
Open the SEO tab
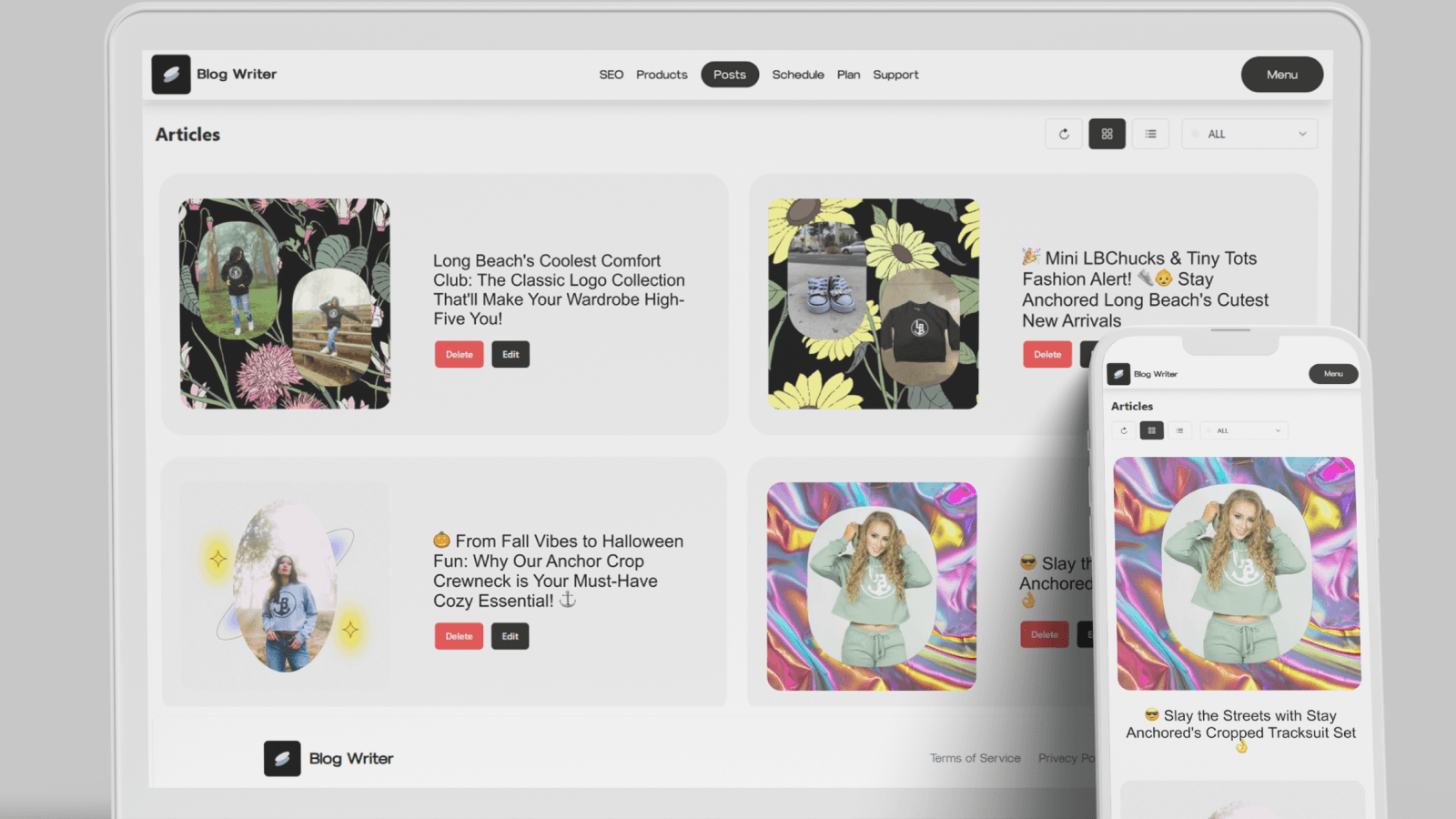(x=611, y=75)
